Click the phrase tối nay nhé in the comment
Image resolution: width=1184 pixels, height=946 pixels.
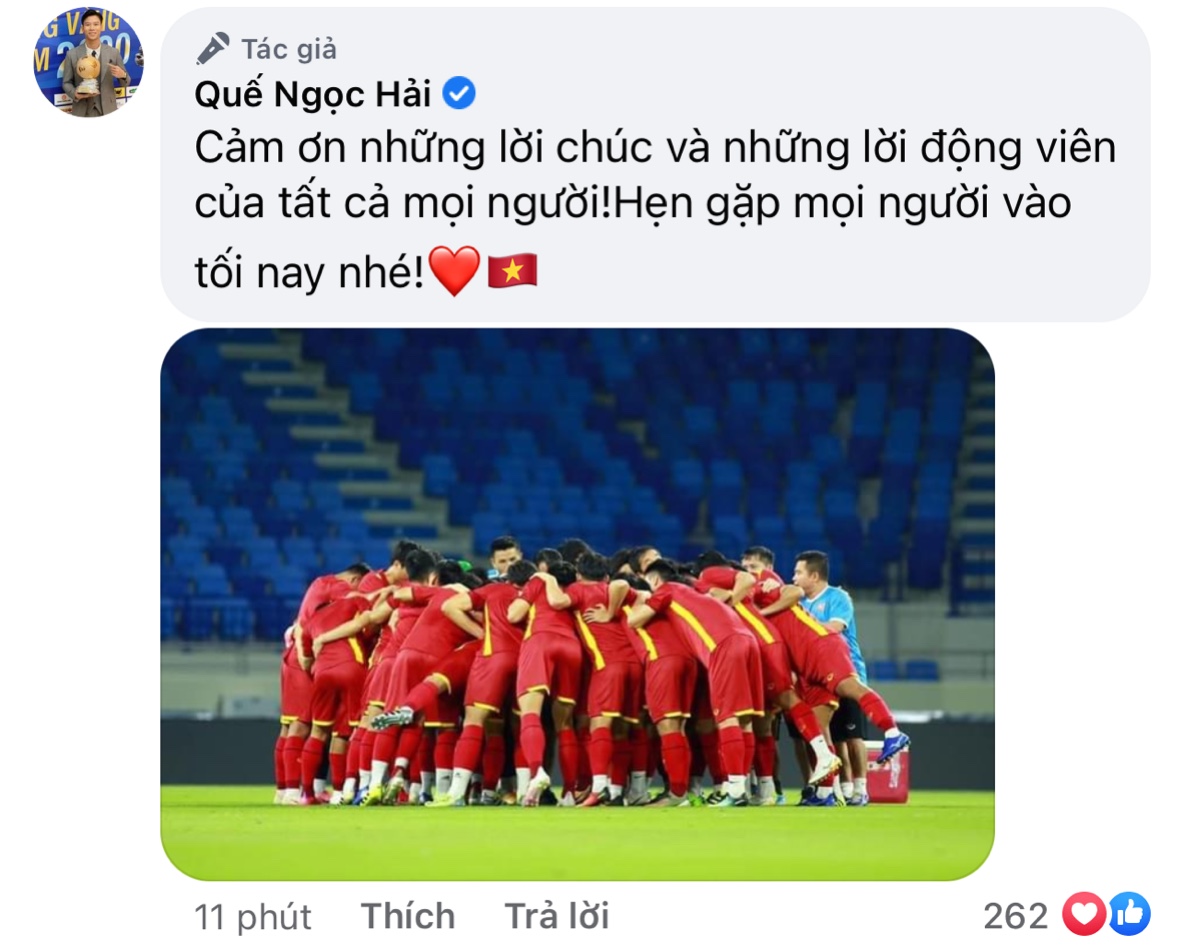[310, 272]
